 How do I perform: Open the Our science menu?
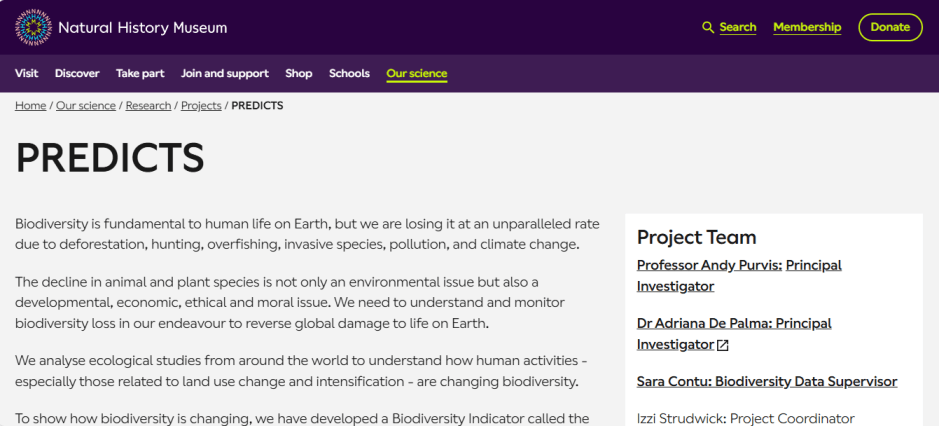point(416,73)
